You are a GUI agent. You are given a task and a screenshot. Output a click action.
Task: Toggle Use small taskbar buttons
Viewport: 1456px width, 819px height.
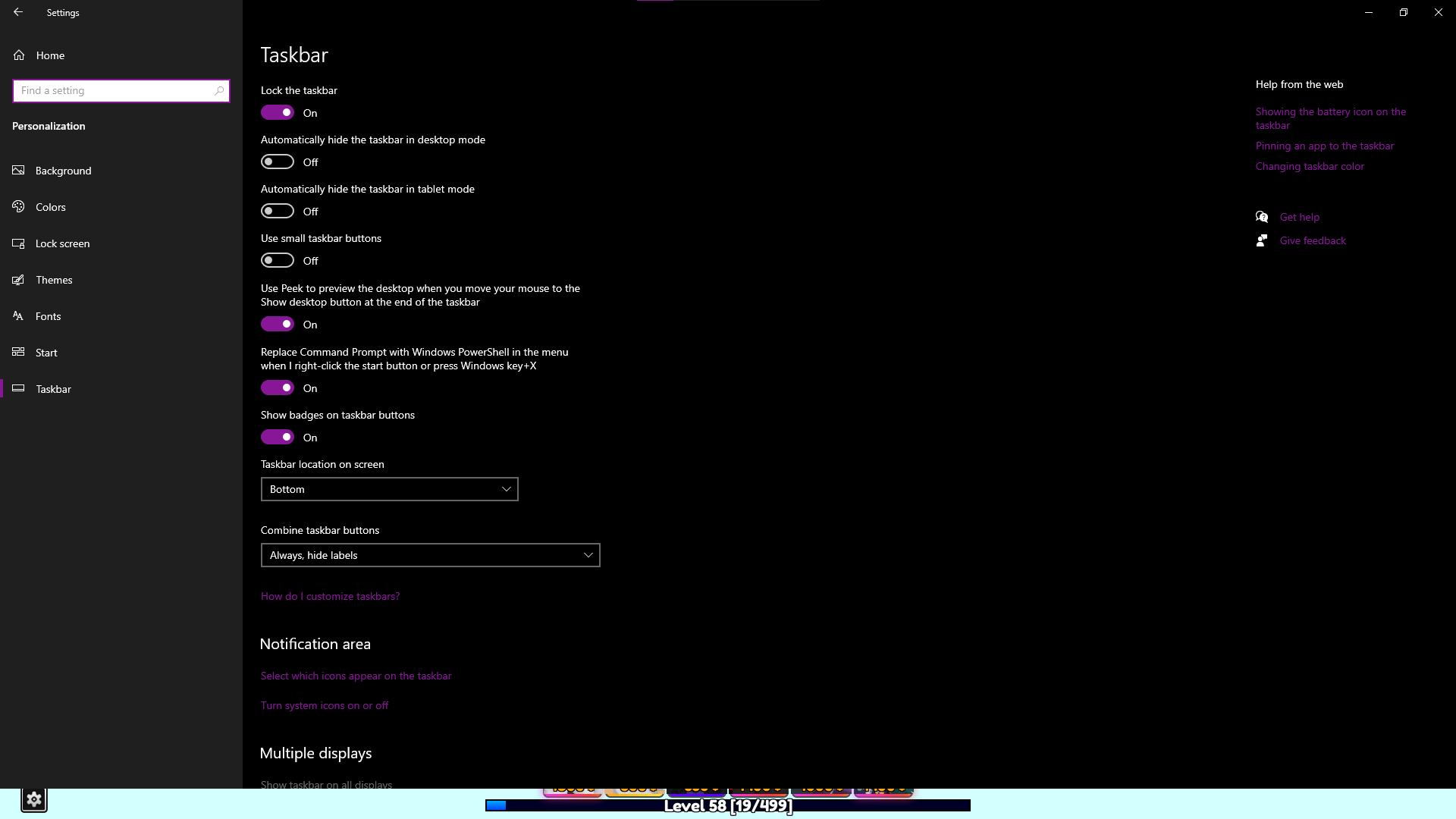[x=278, y=260]
